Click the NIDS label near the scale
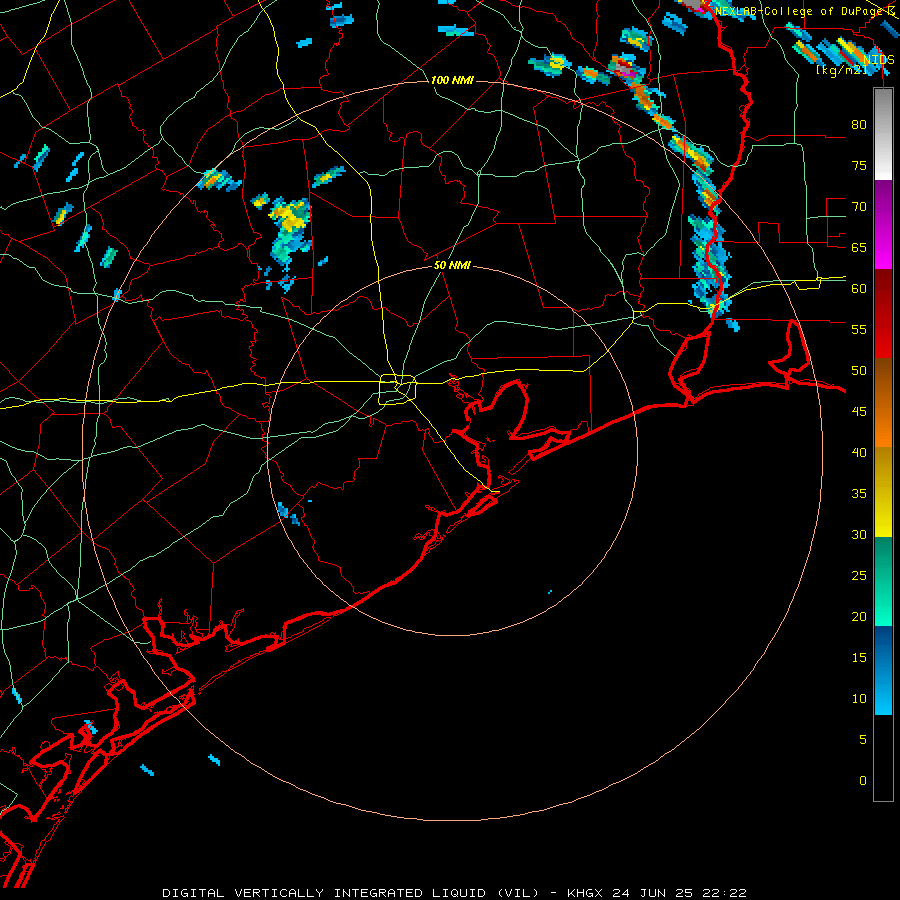The height and width of the screenshot is (900, 900). [878, 60]
